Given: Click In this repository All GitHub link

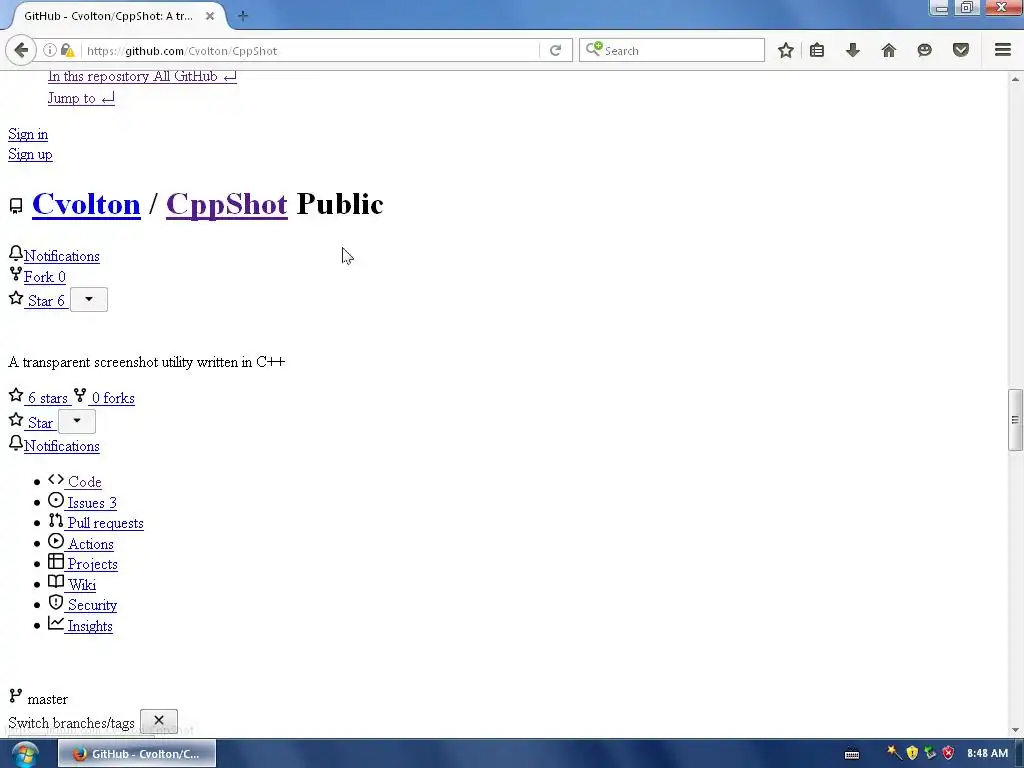Looking at the screenshot, I should pyautogui.click(x=142, y=76).
